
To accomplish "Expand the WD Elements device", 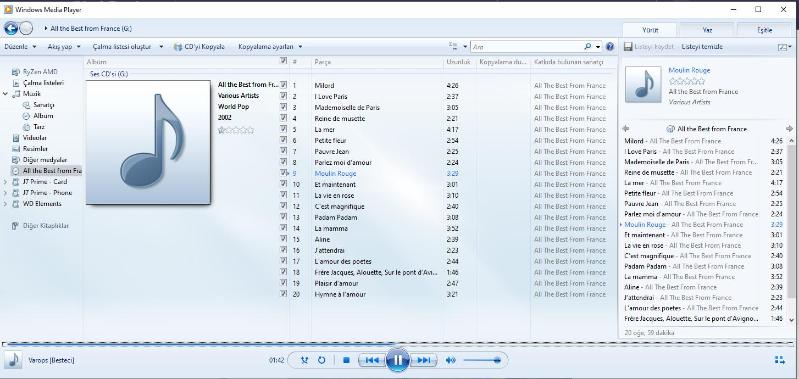I will coord(5,204).
